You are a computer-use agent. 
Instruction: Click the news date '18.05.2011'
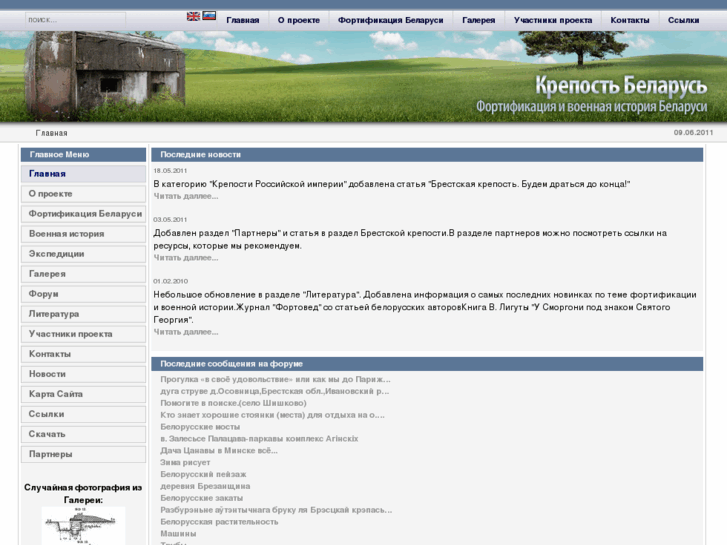(x=170, y=171)
